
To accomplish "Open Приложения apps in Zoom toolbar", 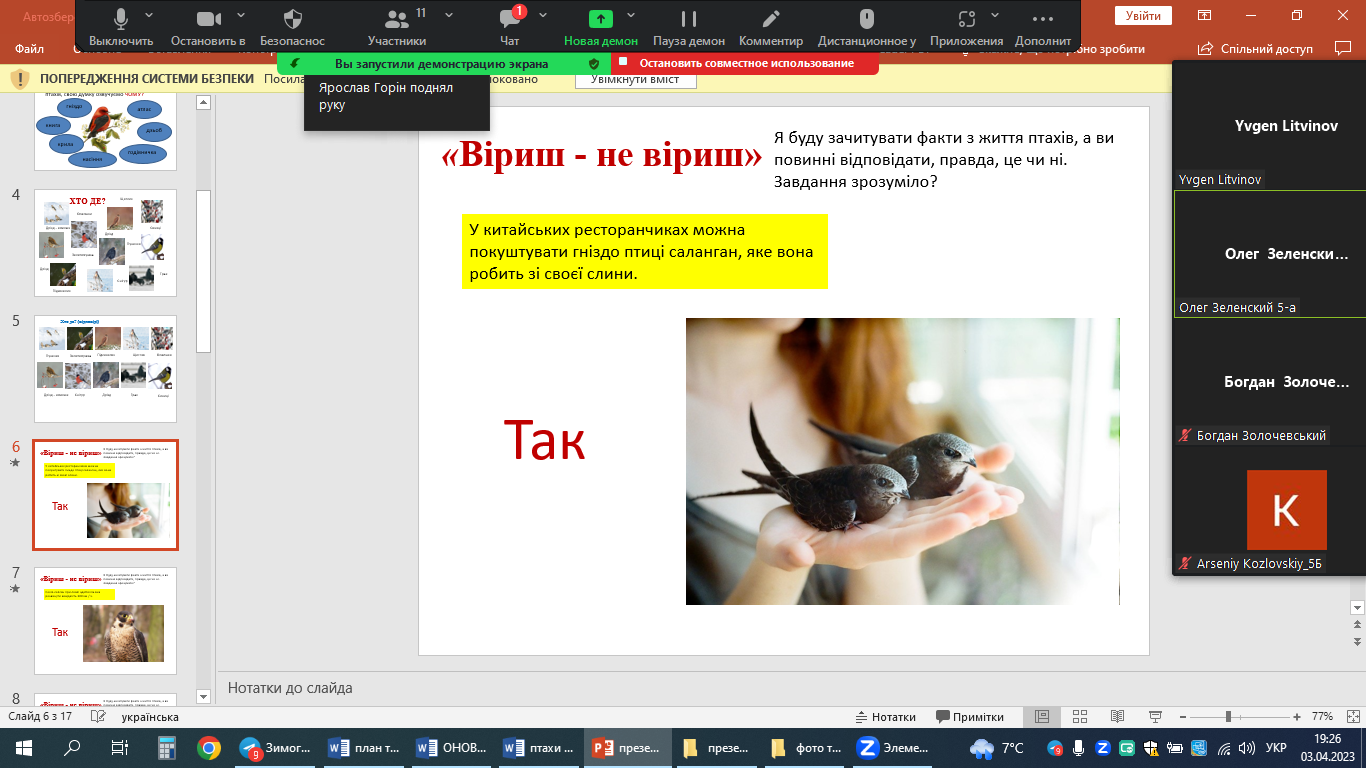I will coord(966,27).
